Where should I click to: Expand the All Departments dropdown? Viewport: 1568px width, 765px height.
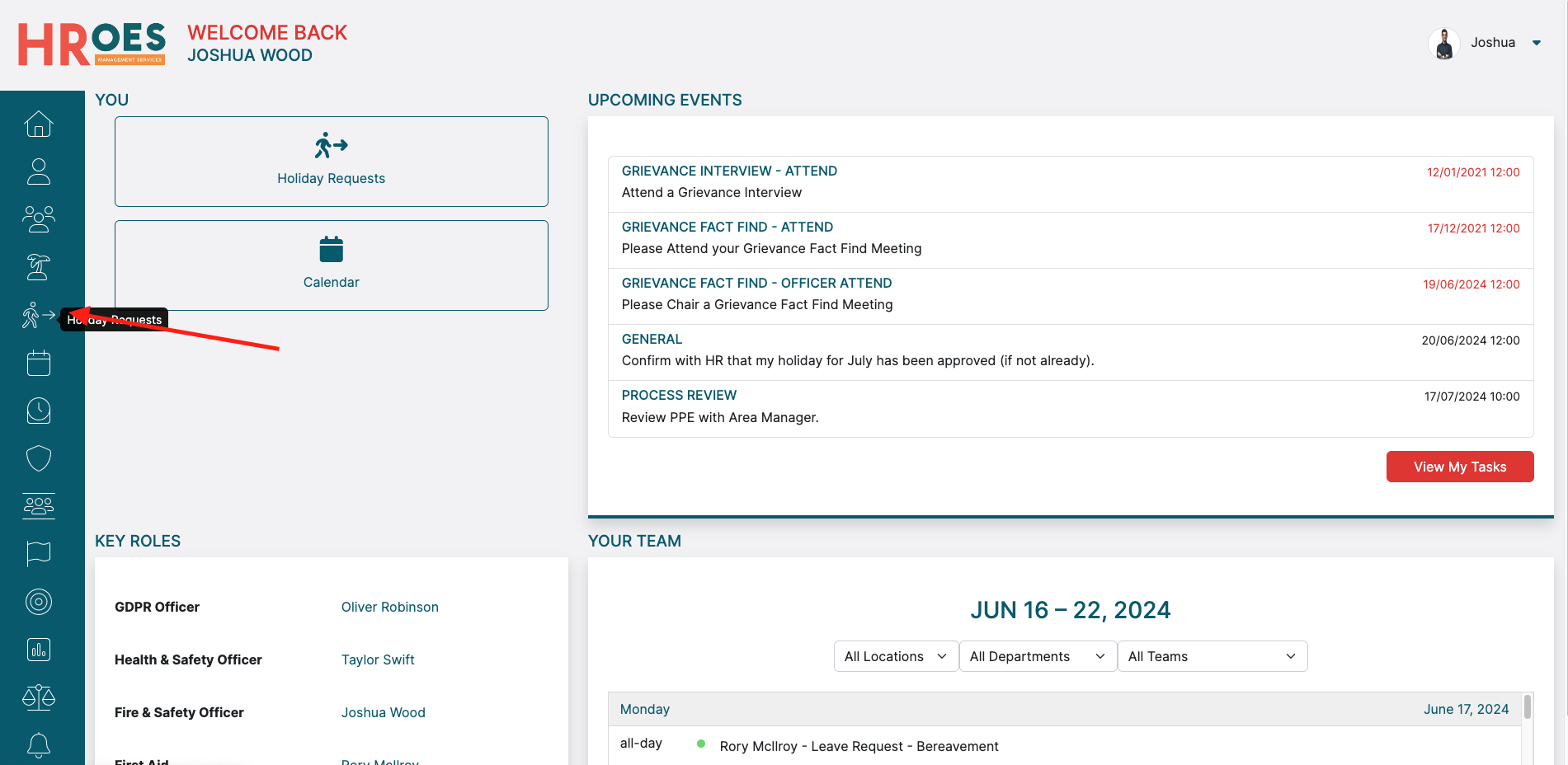tap(1038, 656)
